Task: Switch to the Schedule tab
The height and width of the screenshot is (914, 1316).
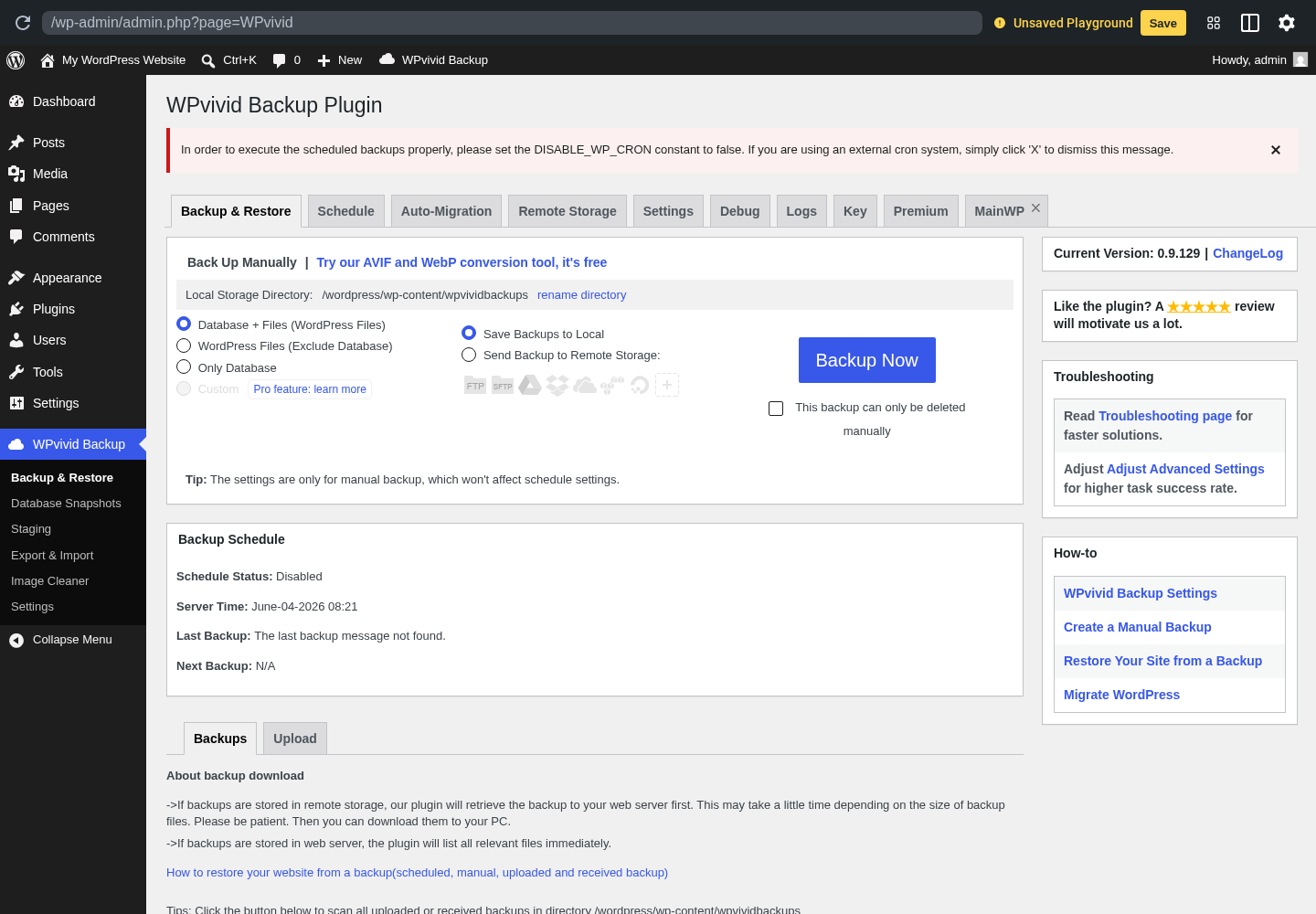Action: click(345, 211)
